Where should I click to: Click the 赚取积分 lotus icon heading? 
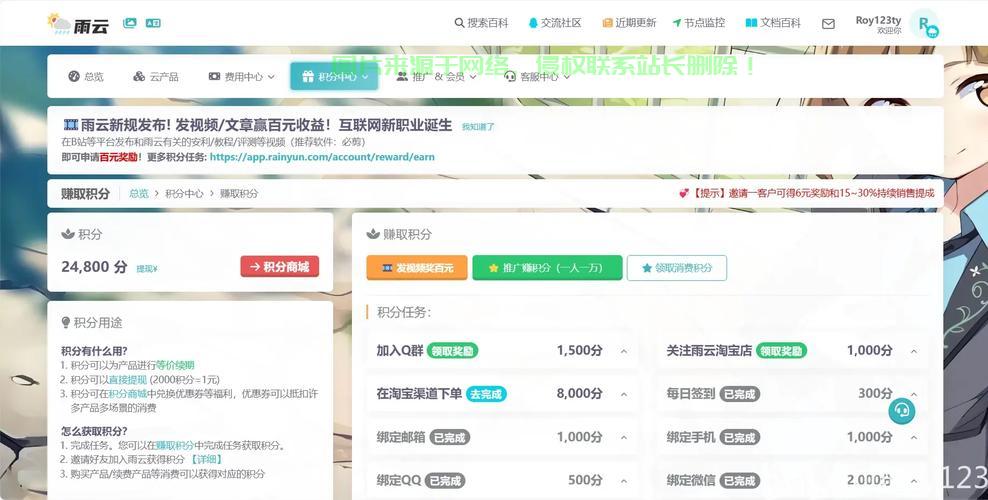(x=373, y=234)
